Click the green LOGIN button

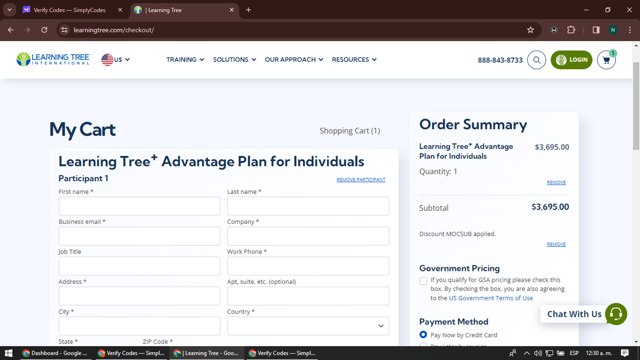(x=571, y=60)
